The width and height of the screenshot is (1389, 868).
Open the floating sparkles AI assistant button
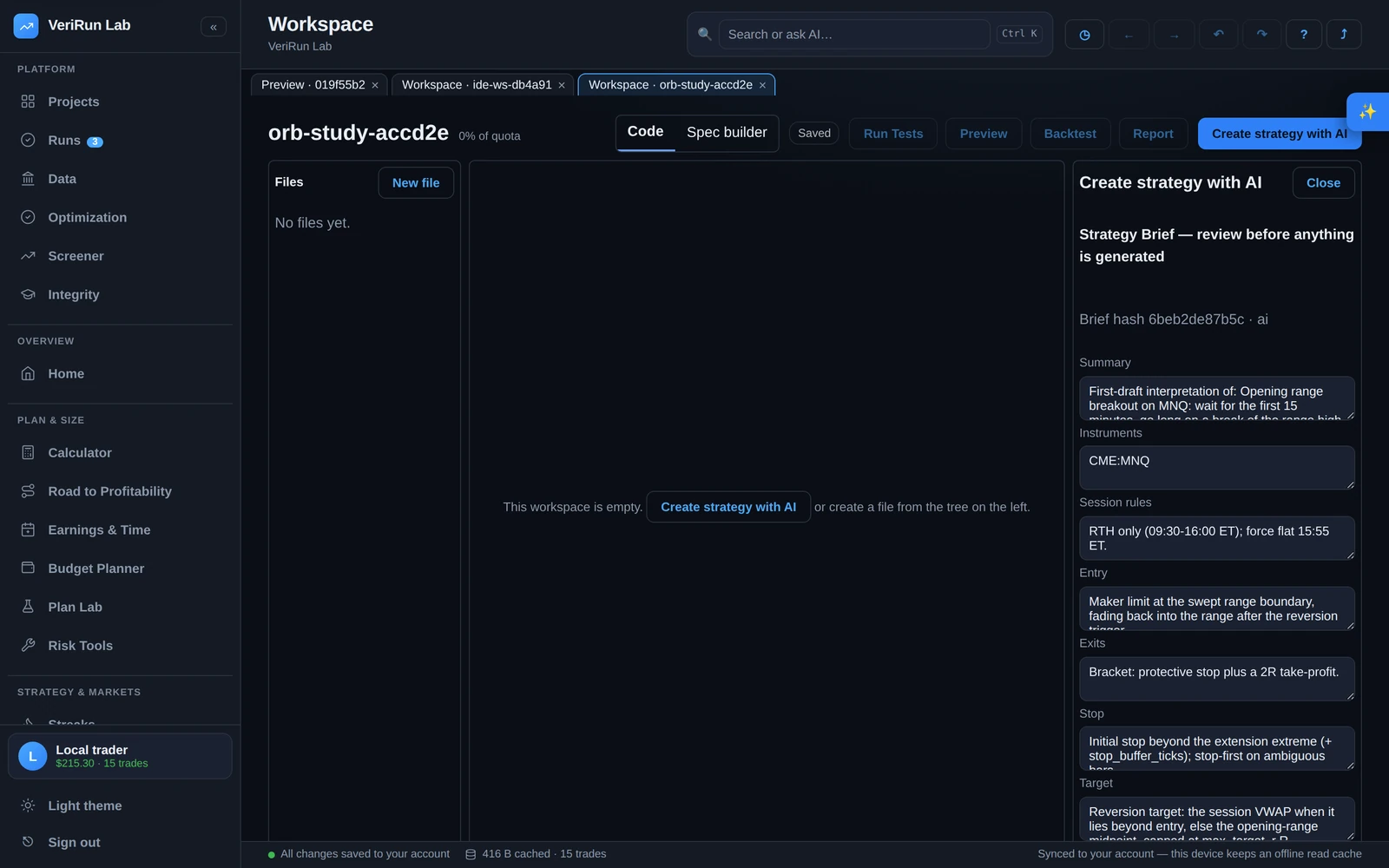[x=1367, y=111]
